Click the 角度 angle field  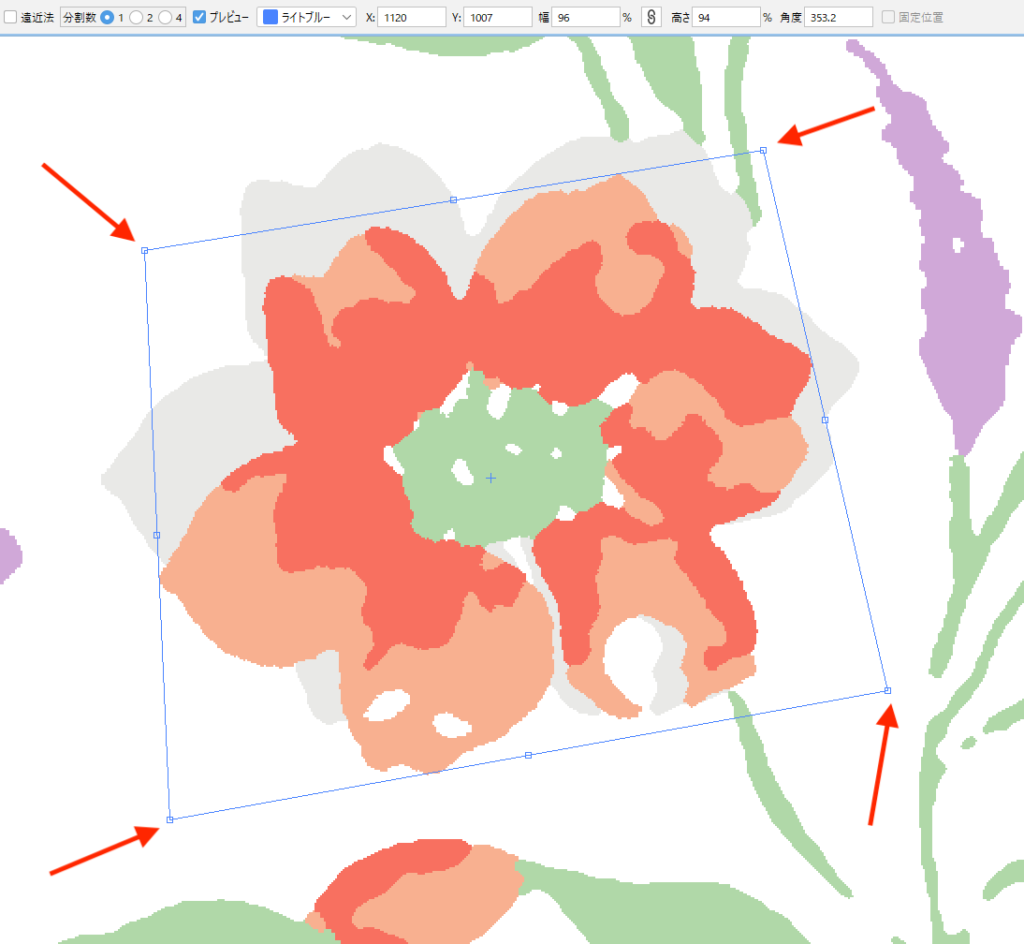coord(839,17)
